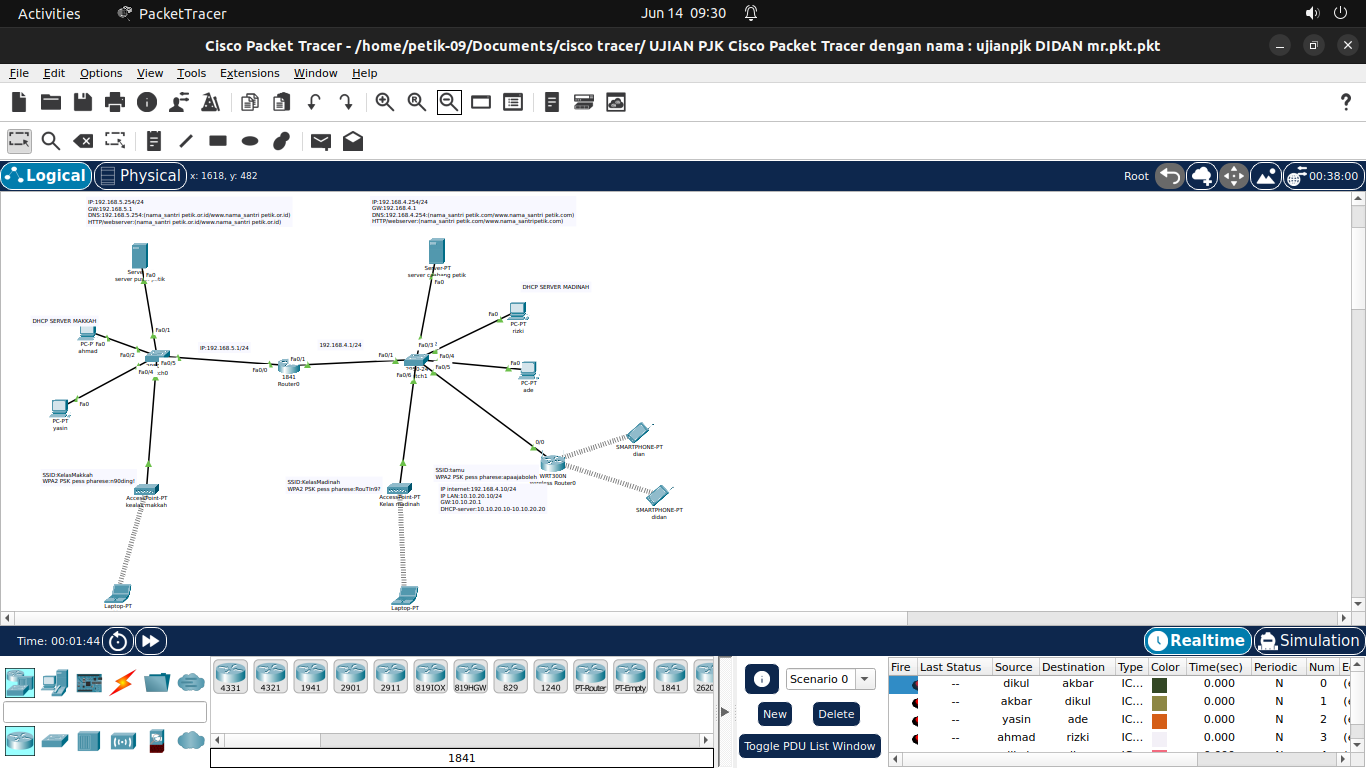Image resolution: width=1366 pixels, height=768 pixels.
Task: Select the 2911 router model
Action: [390, 677]
